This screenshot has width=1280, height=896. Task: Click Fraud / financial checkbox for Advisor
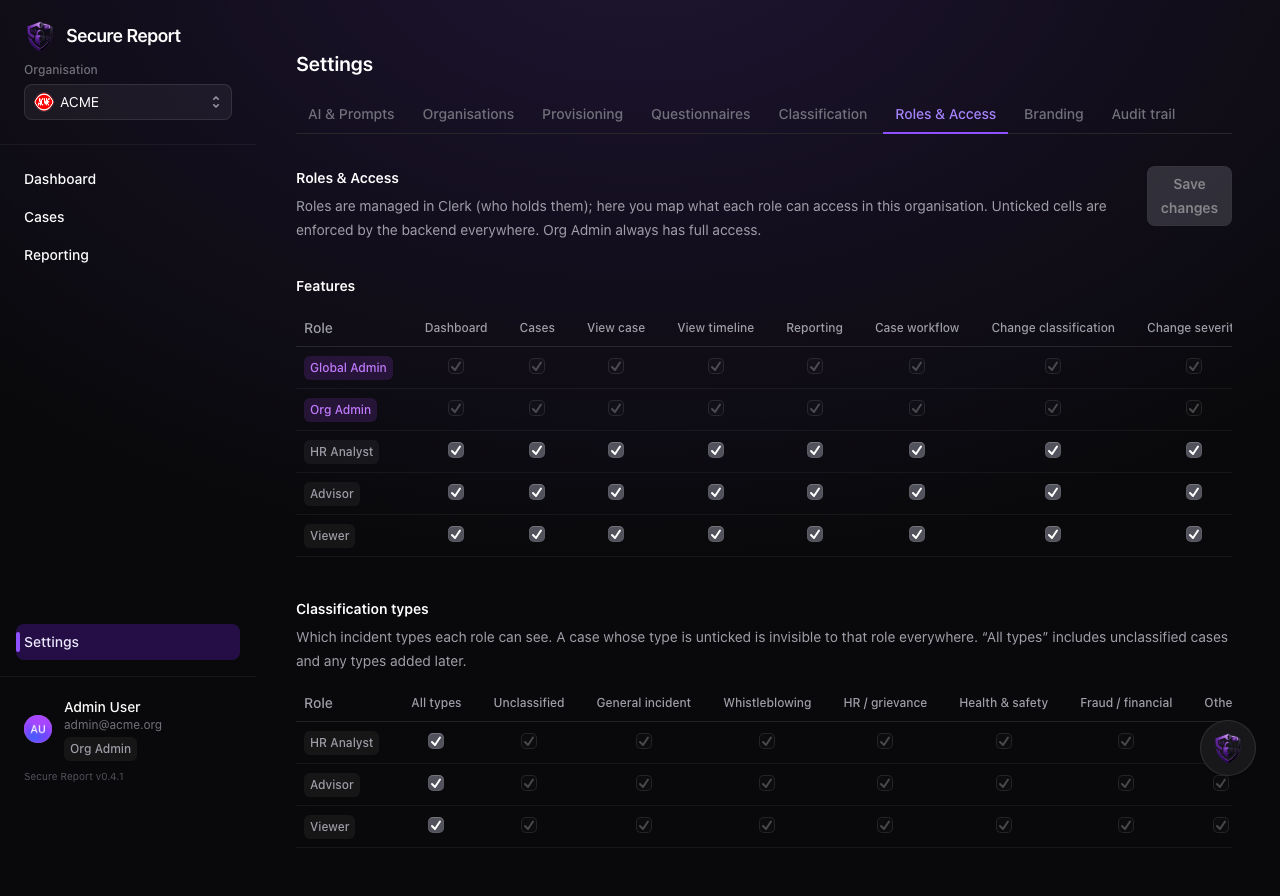pyautogui.click(x=1126, y=783)
